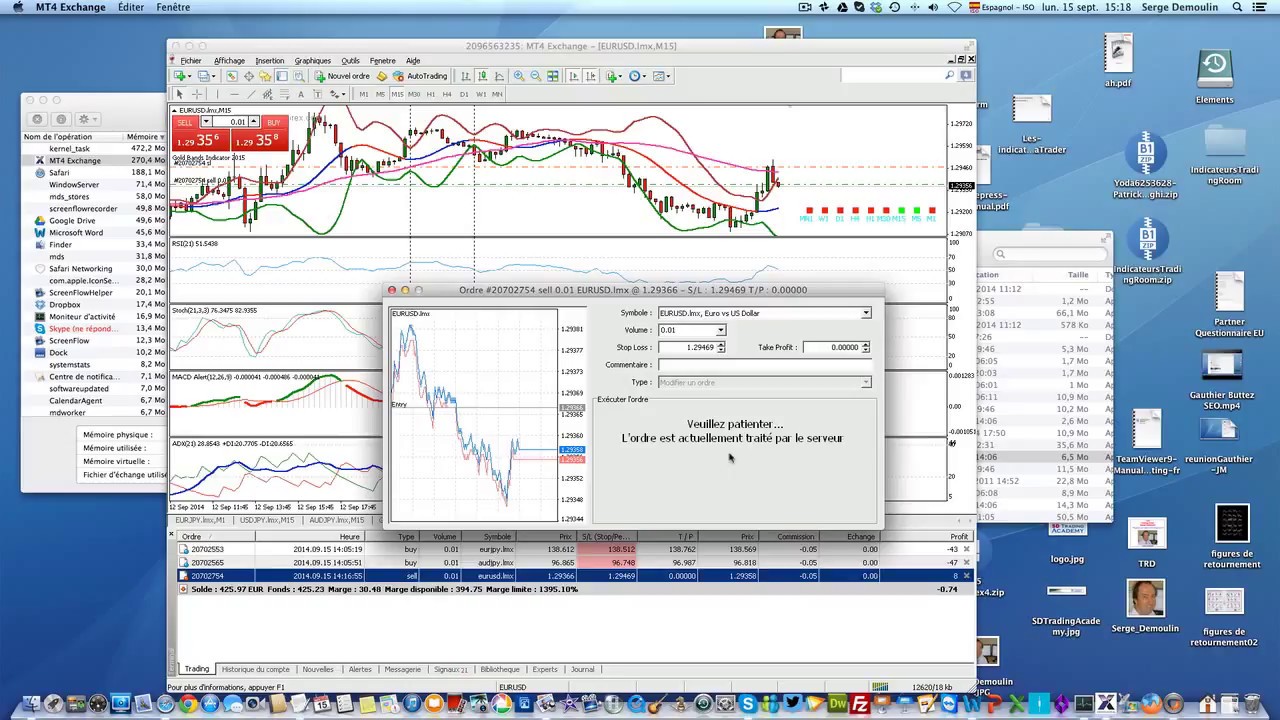Click the zoom out magnifier icon
This screenshot has width=1280, height=720.
[x=536, y=76]
